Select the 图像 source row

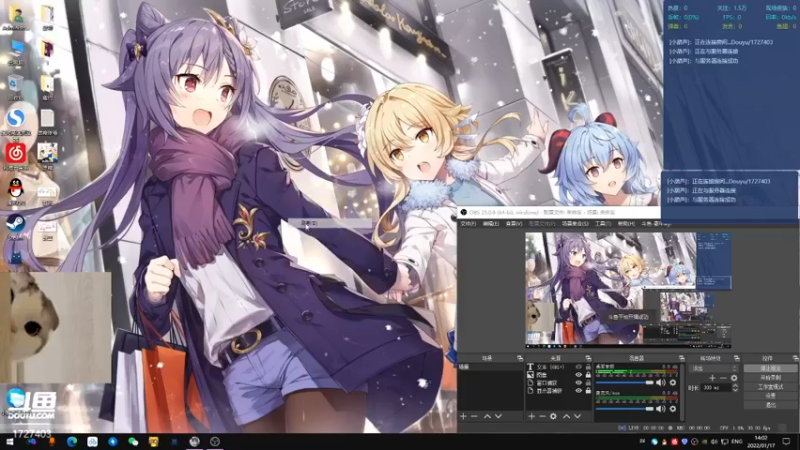[x=559, y=374]
